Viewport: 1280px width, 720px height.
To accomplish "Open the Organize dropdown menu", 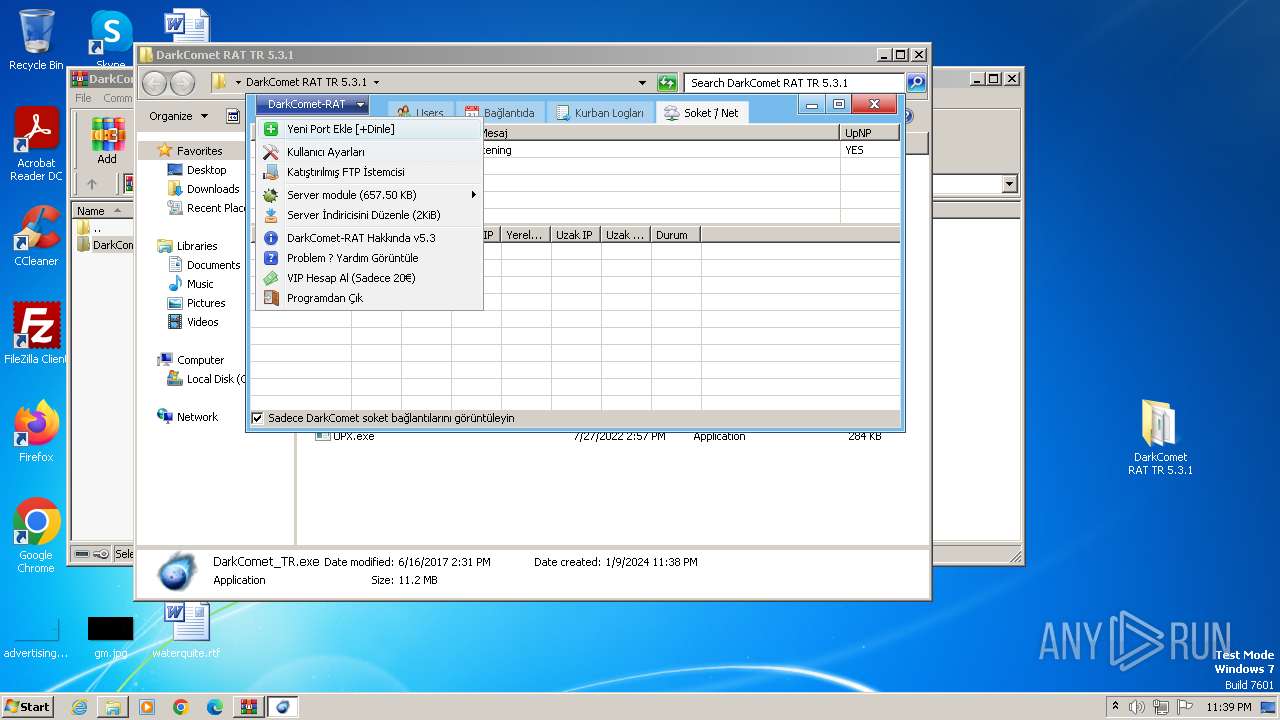I will (178, 116).
